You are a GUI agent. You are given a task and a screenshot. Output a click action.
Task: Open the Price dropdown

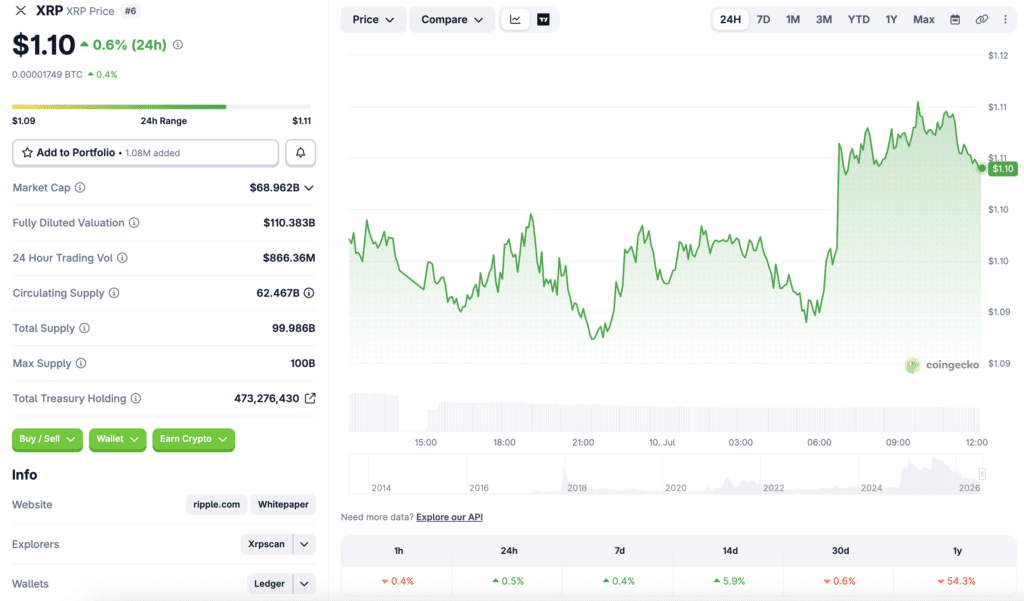click(373, 20)
